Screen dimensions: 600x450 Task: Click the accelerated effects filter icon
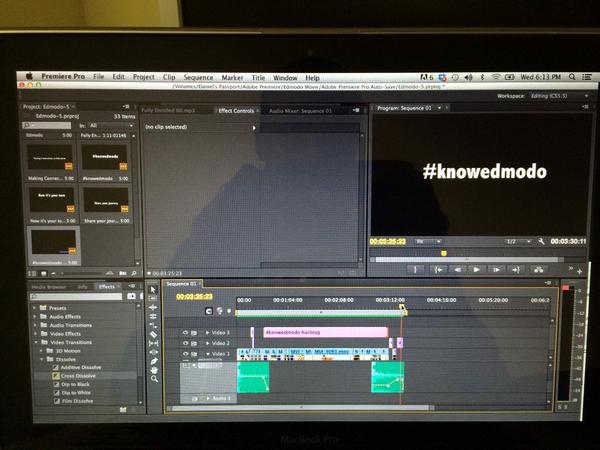pos(131,297)
